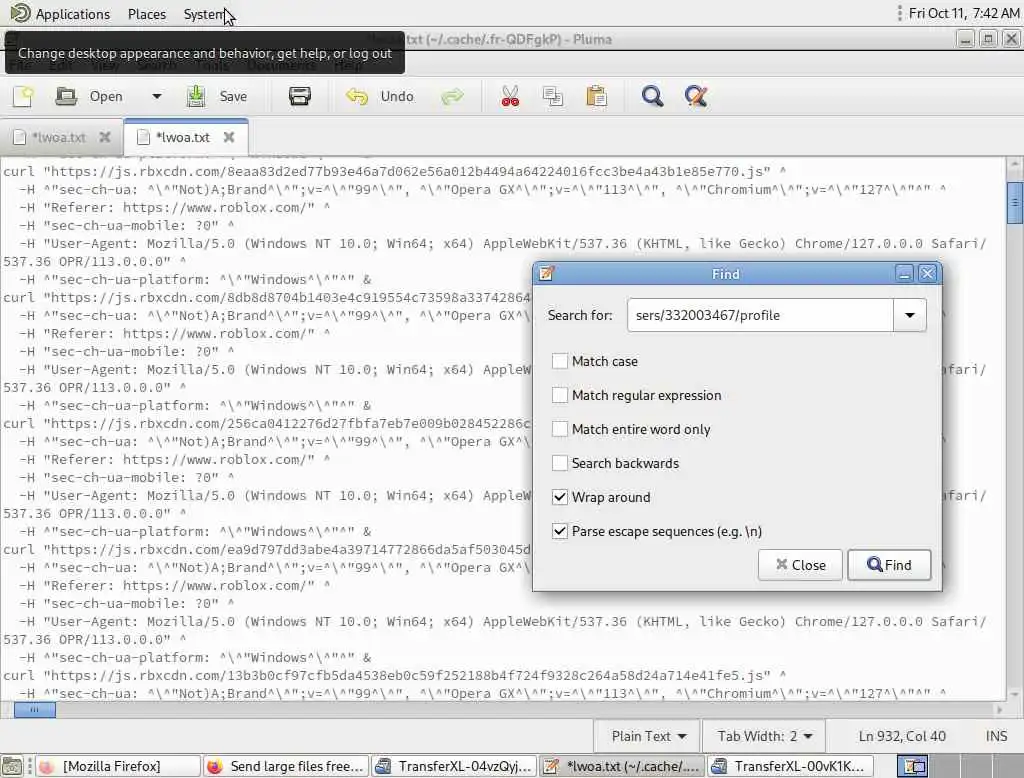Click Close in the Find dialog
This screenshot has height=778, width=1024.
[x=800, y=565]
